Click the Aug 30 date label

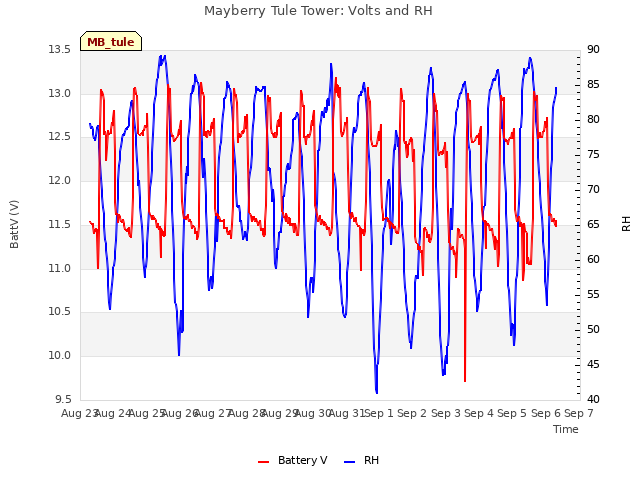click(313, 413)
